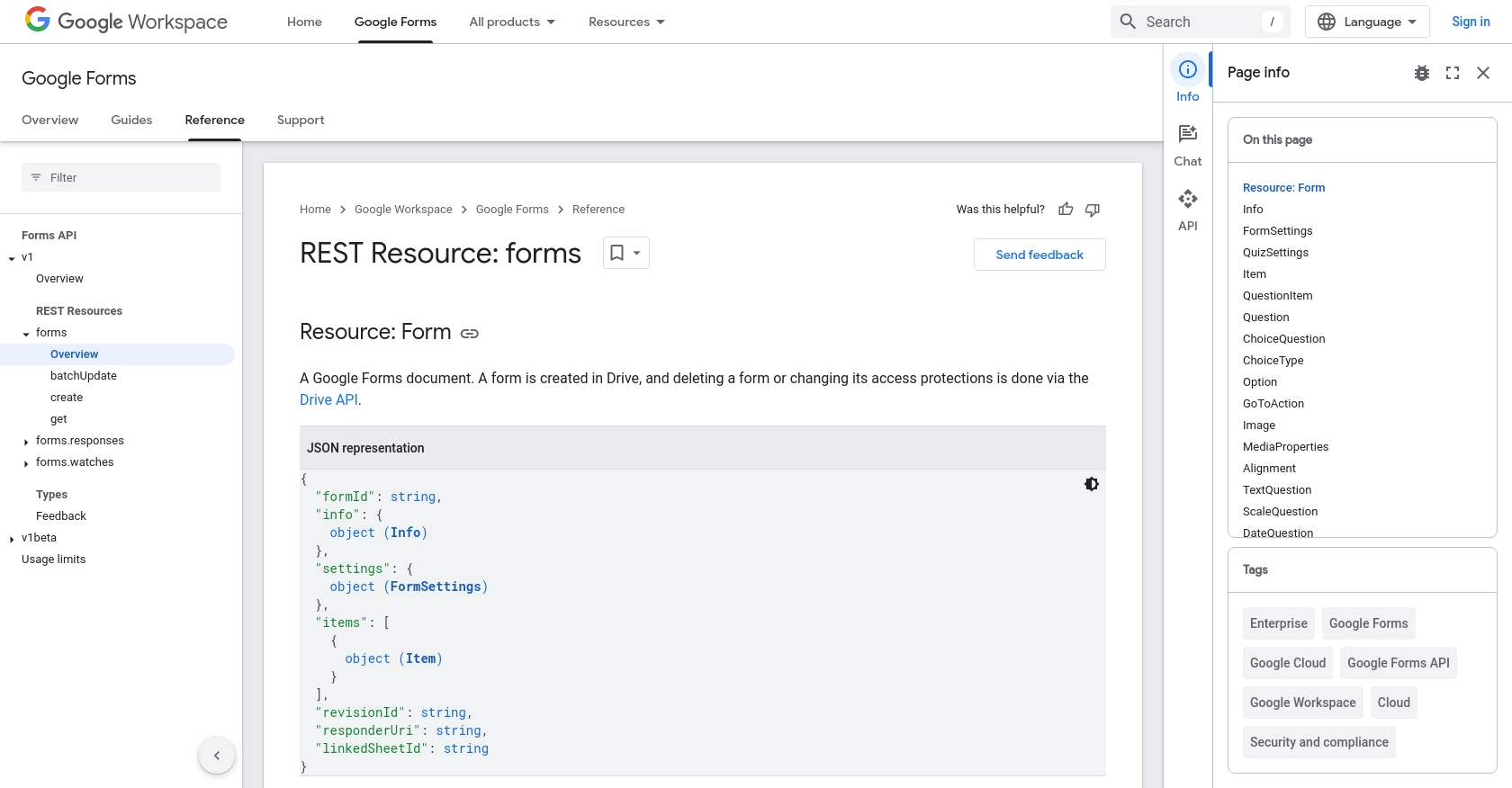Image resolution: width=1512 pixels, height=788 pixels.
Task: Click the Send feedback button
Action: [1039, 255]
